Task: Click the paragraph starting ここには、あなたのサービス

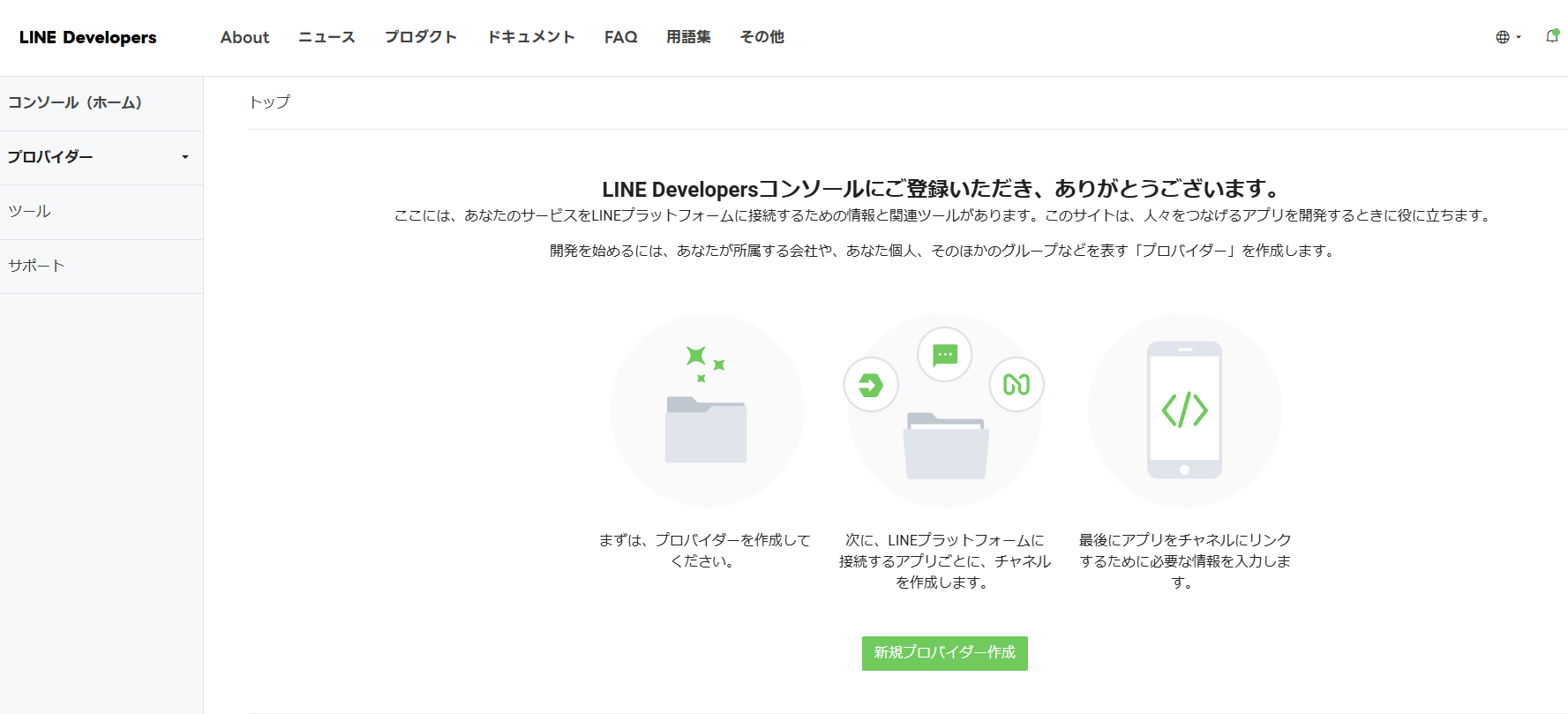Action: 942,215
